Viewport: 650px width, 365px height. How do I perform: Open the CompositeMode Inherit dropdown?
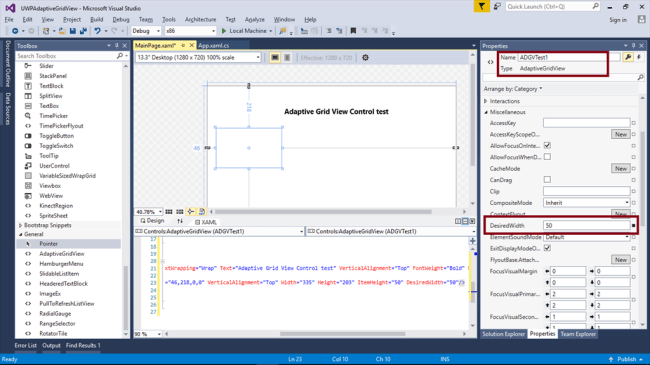coord(587,203)
